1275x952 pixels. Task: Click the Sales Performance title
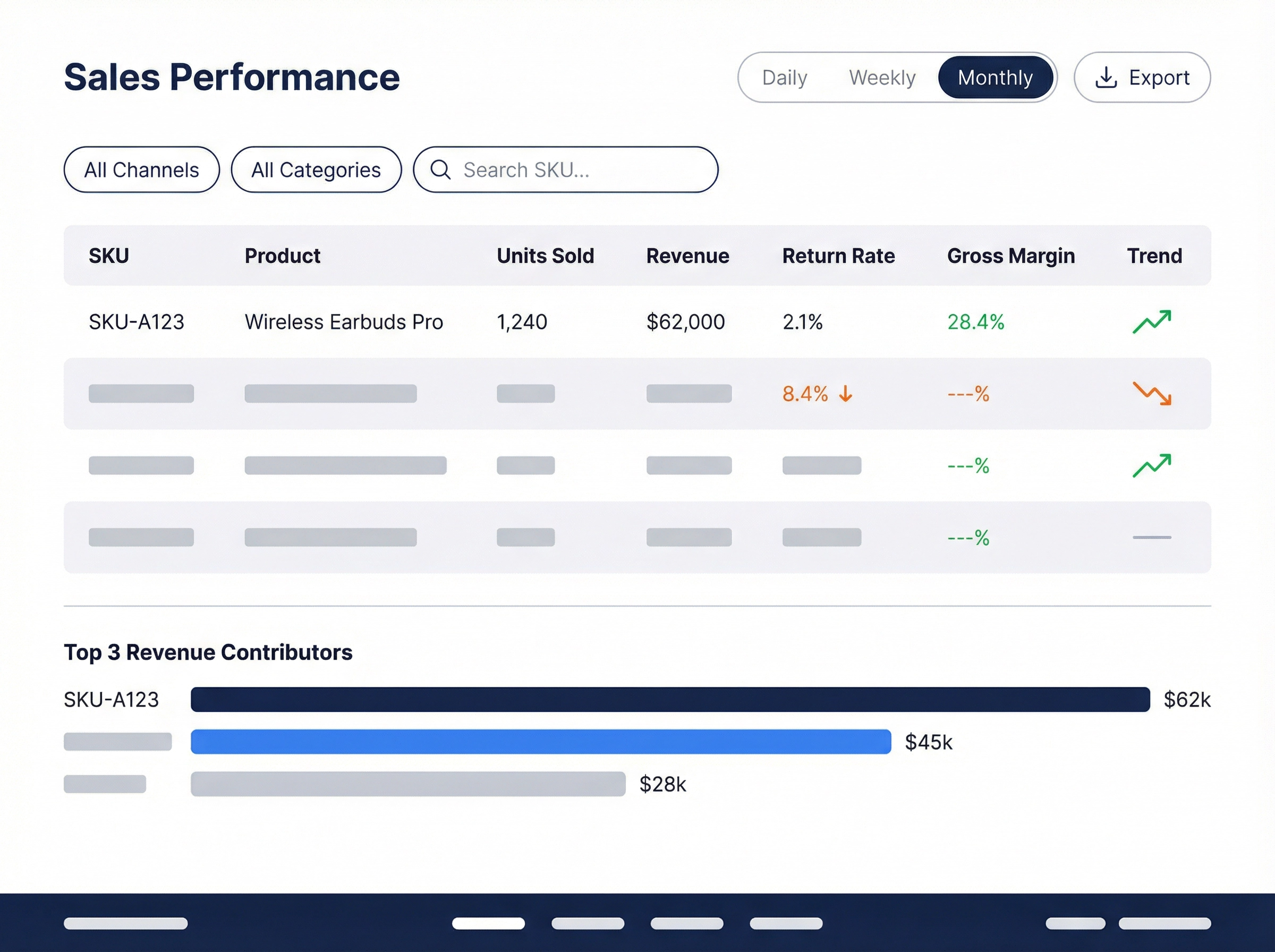point(232,77)
